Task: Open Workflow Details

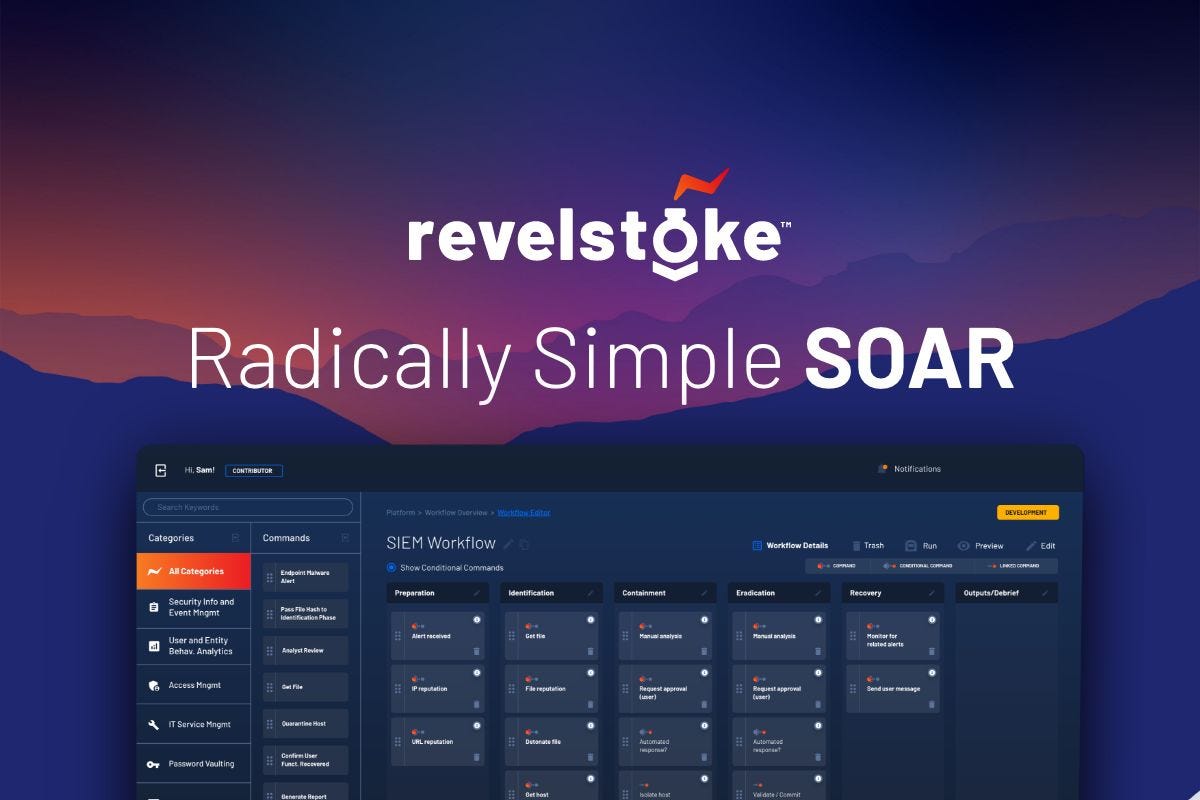Action: pyautogui.click(x=790, y=546)
